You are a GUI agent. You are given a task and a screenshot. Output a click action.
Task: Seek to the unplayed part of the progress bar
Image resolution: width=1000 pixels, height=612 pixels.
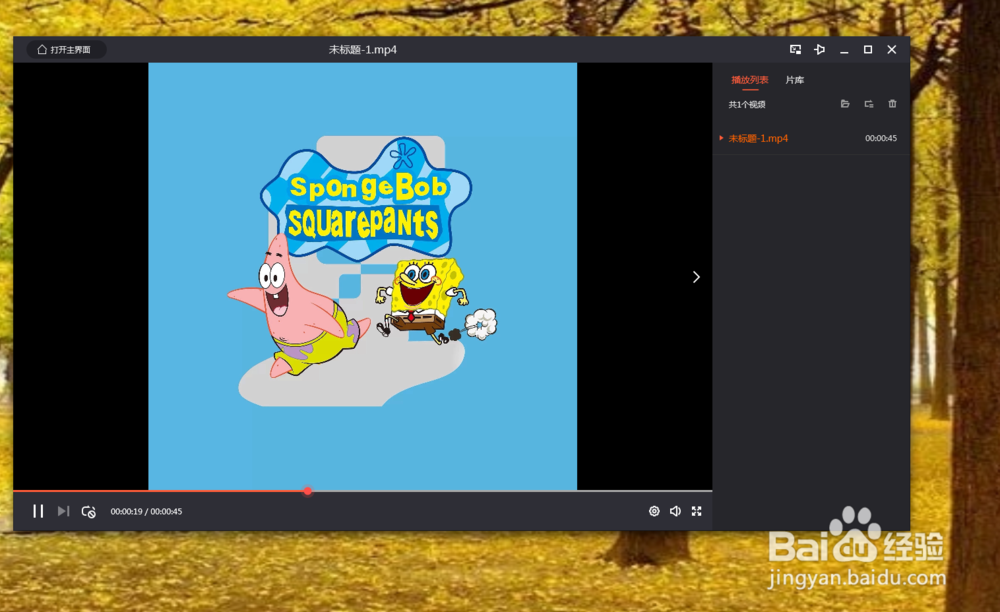point(511,491)
